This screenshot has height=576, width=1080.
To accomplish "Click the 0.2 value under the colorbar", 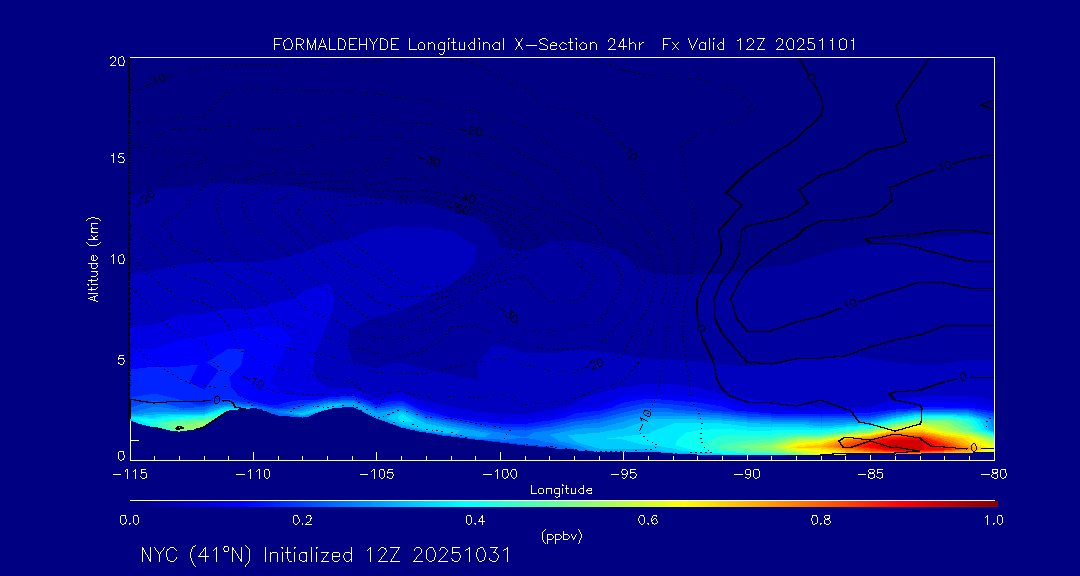I will (302, 520).
